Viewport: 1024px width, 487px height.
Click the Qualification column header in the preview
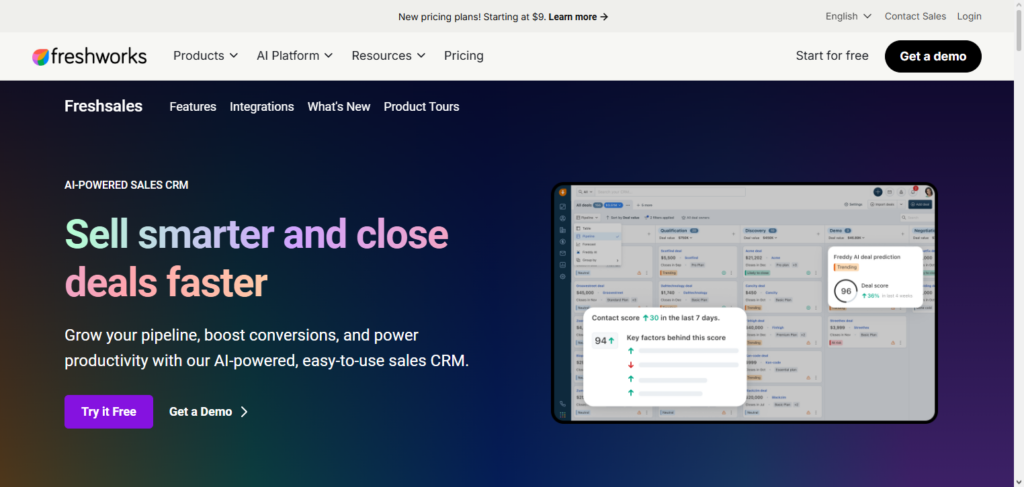pyautogui.click(x=679, y=230)
